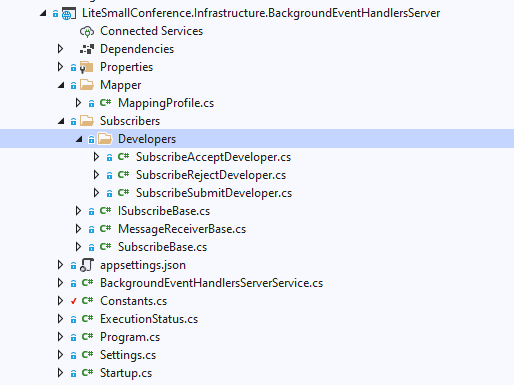Expand MessageReceiverBase.cs node

tap(78, 229)
